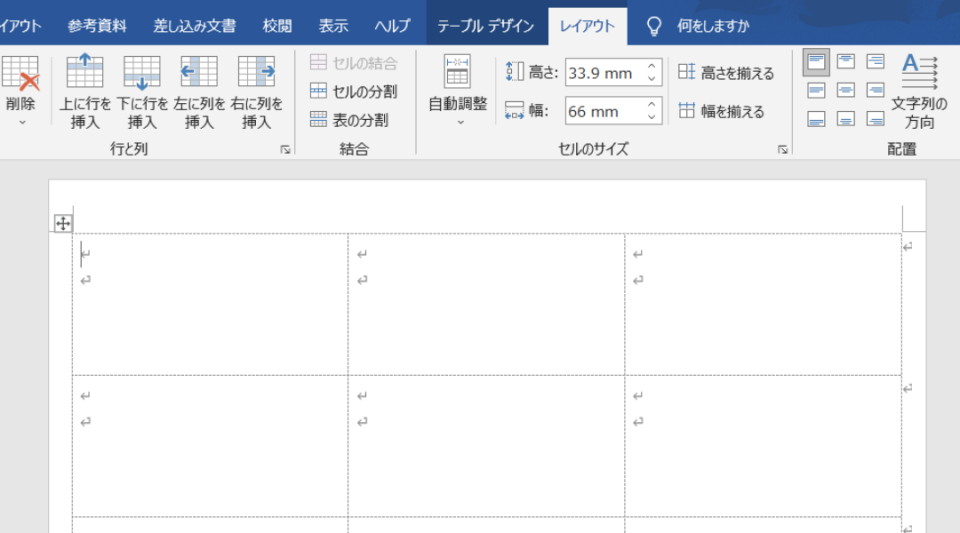The height and width of the screenshot is (533, 960).
Task: Select the Align Top Center alignment icon
Action: click(x=846, y=62)
